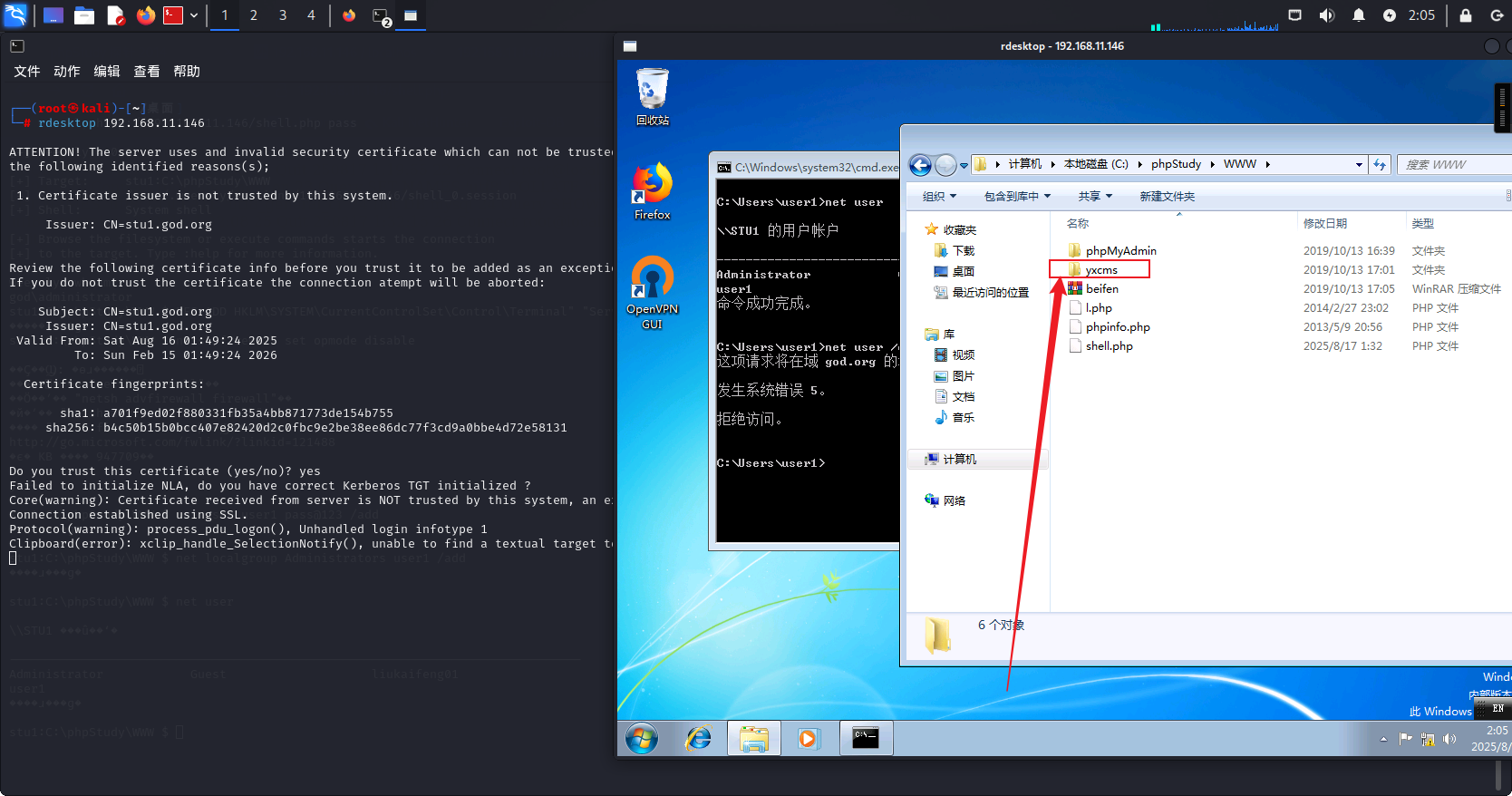Switch to workspace 3
Image resolution: width=1512 pixels, height=796 pixels.
click(282, 15)
